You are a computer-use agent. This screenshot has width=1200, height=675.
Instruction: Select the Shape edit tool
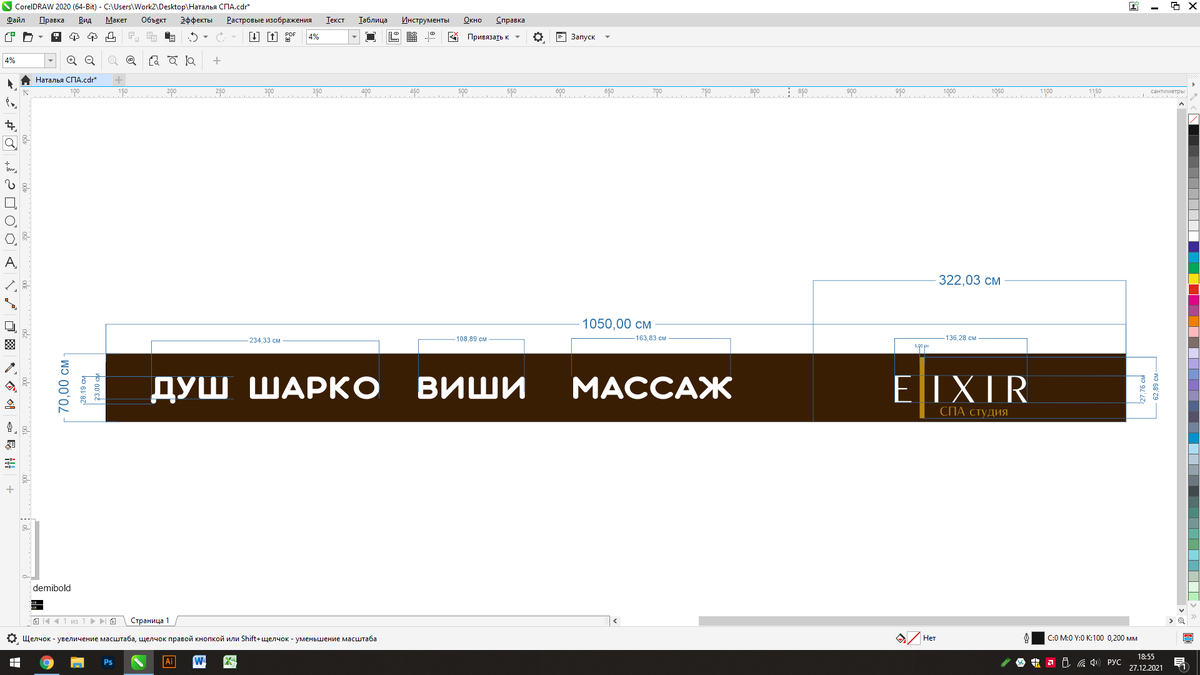pos(10,103)
